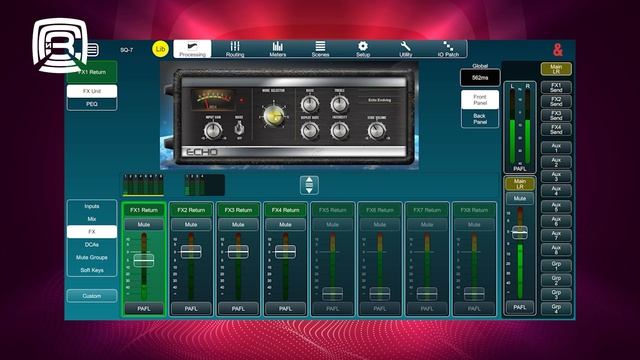The width and height of the screenshot is (640, 360).
Task: Select the FX Unit section
Action: 92,91
